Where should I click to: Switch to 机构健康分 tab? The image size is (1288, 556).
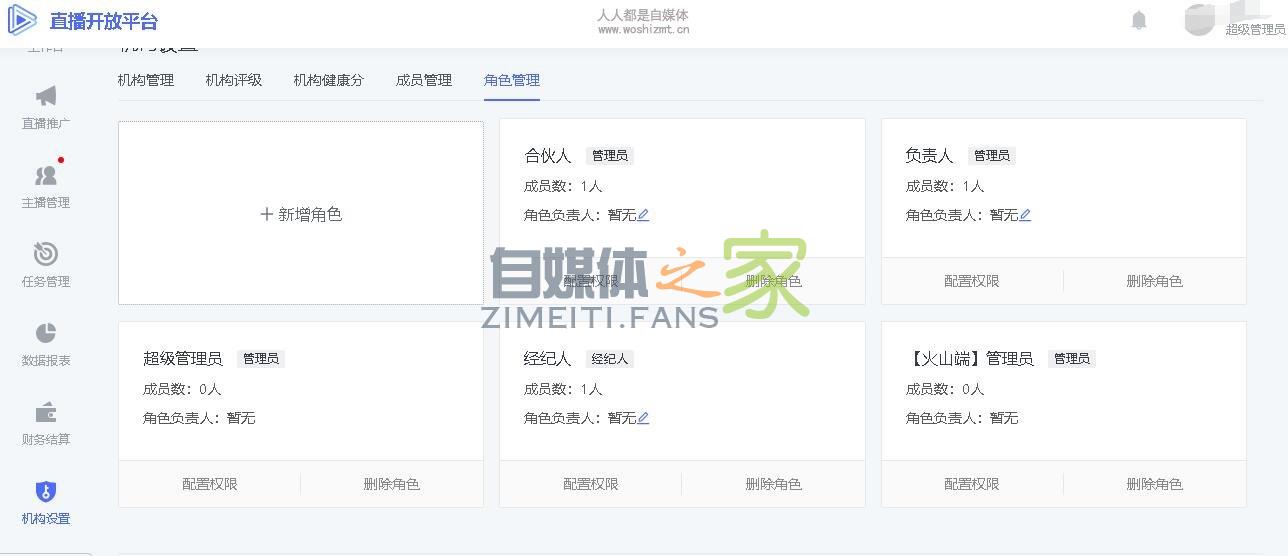click(329, 80)
